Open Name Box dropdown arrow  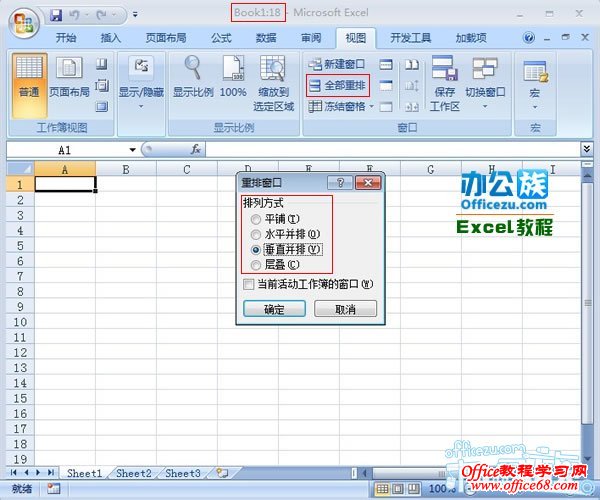(x=132, y=150)
